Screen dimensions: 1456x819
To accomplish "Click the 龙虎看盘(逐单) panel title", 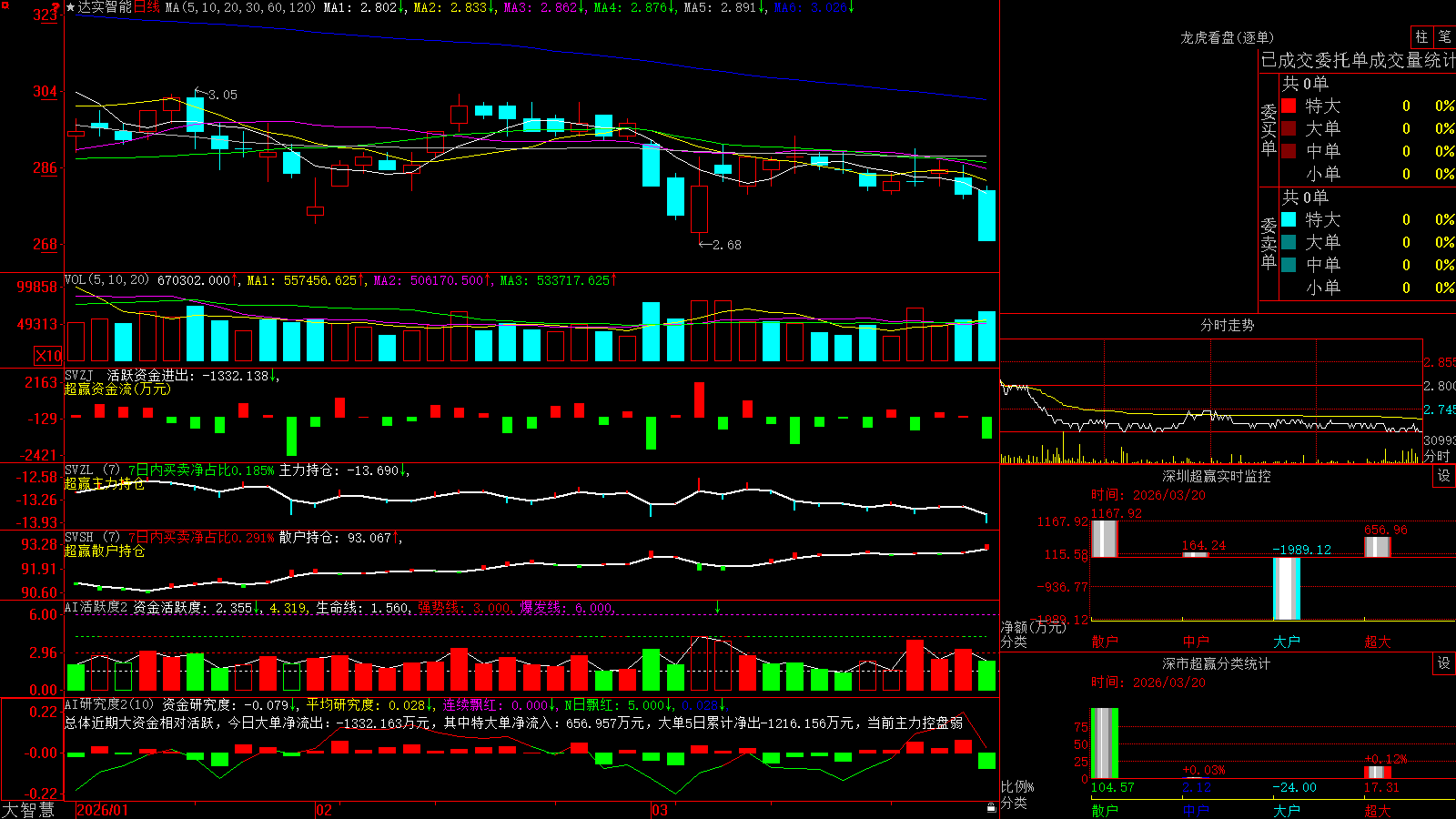I will click(1227, 37).
